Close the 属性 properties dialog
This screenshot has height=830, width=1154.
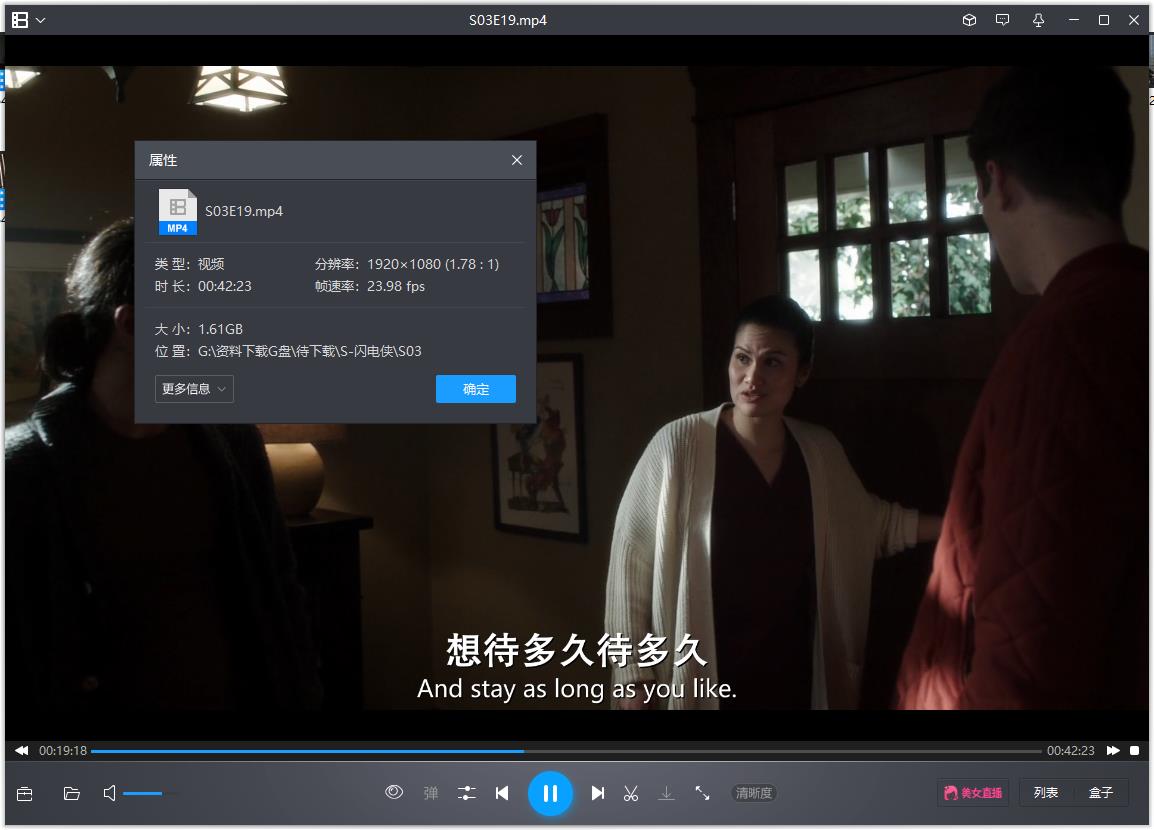517,160
